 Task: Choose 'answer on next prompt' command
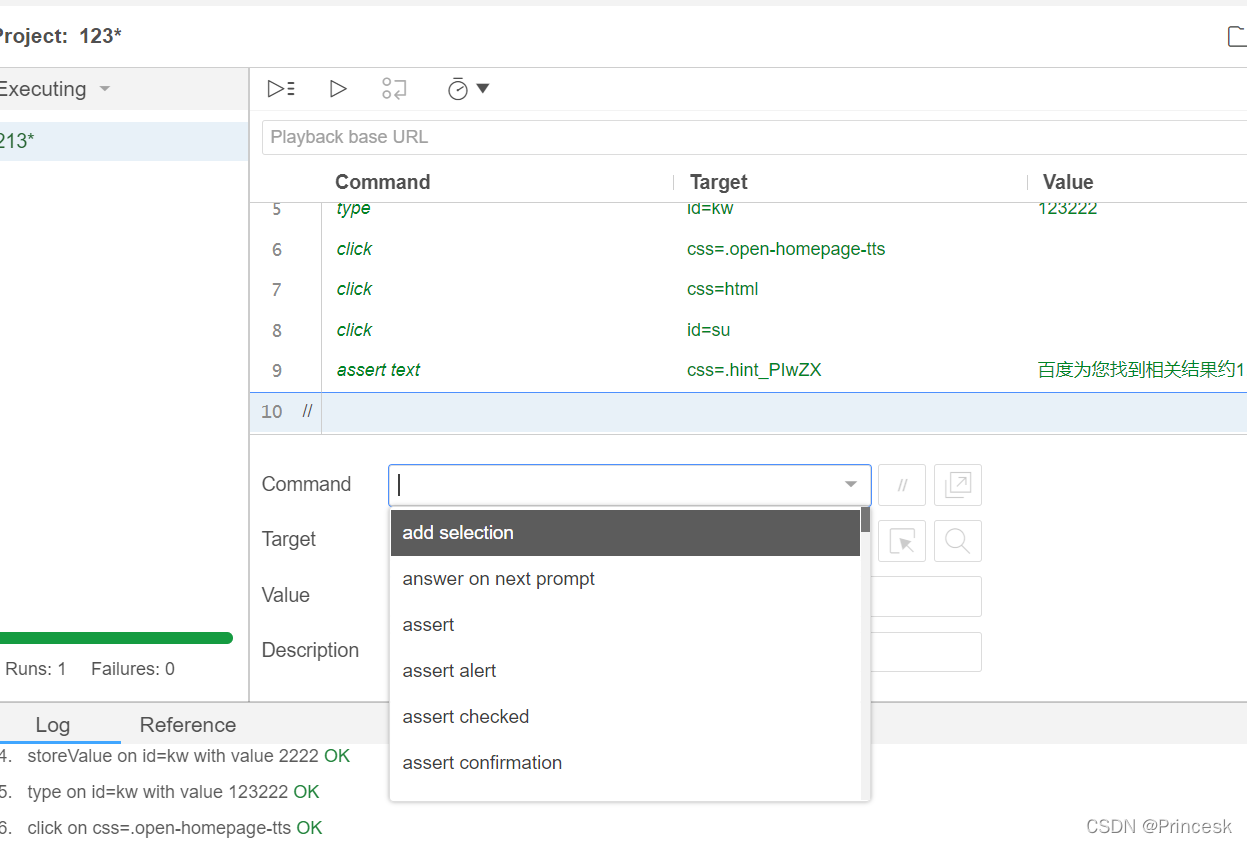(x=625, y=579)
